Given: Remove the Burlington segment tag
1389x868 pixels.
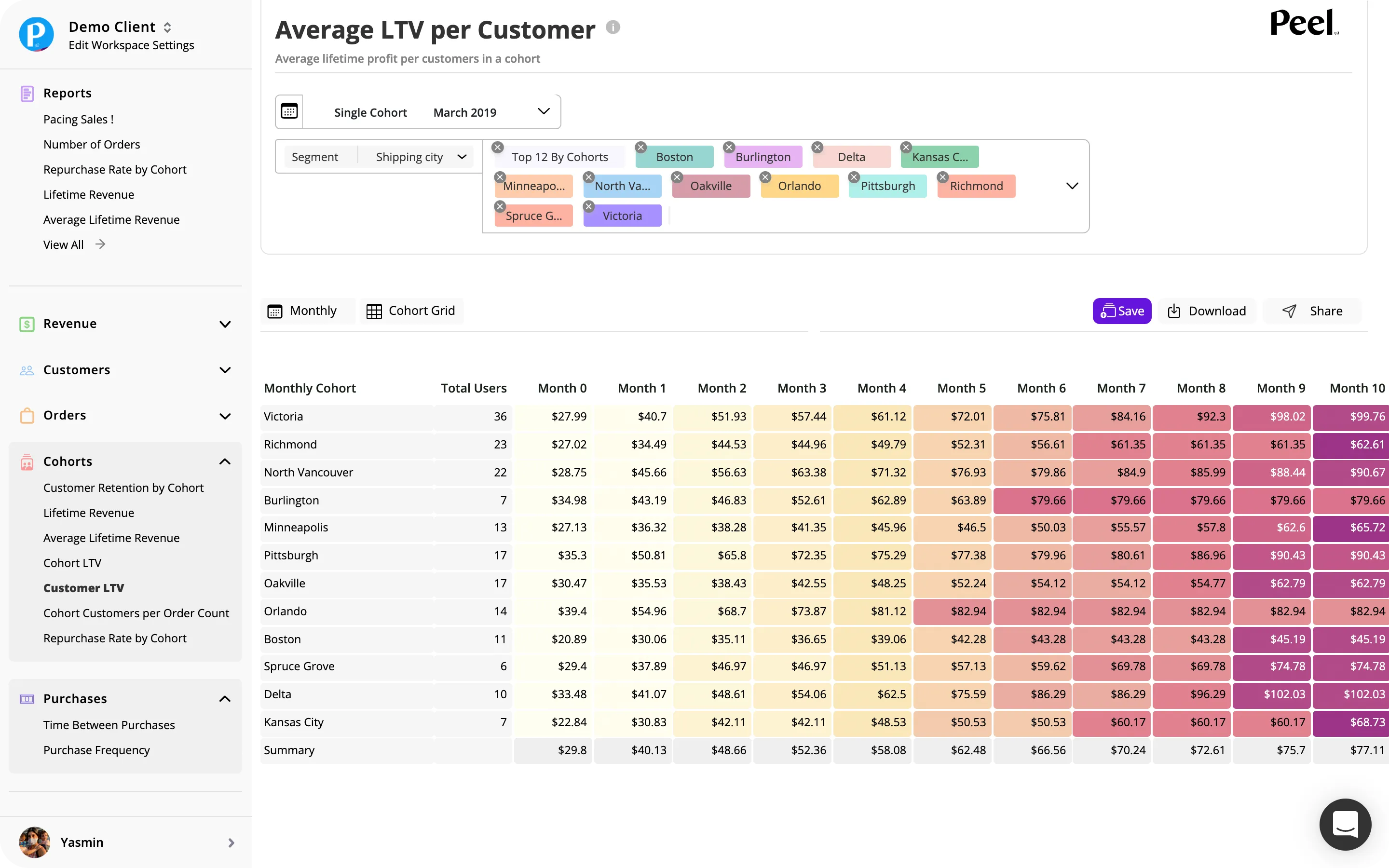Looking at the screenshot, I should coord(729,147).
